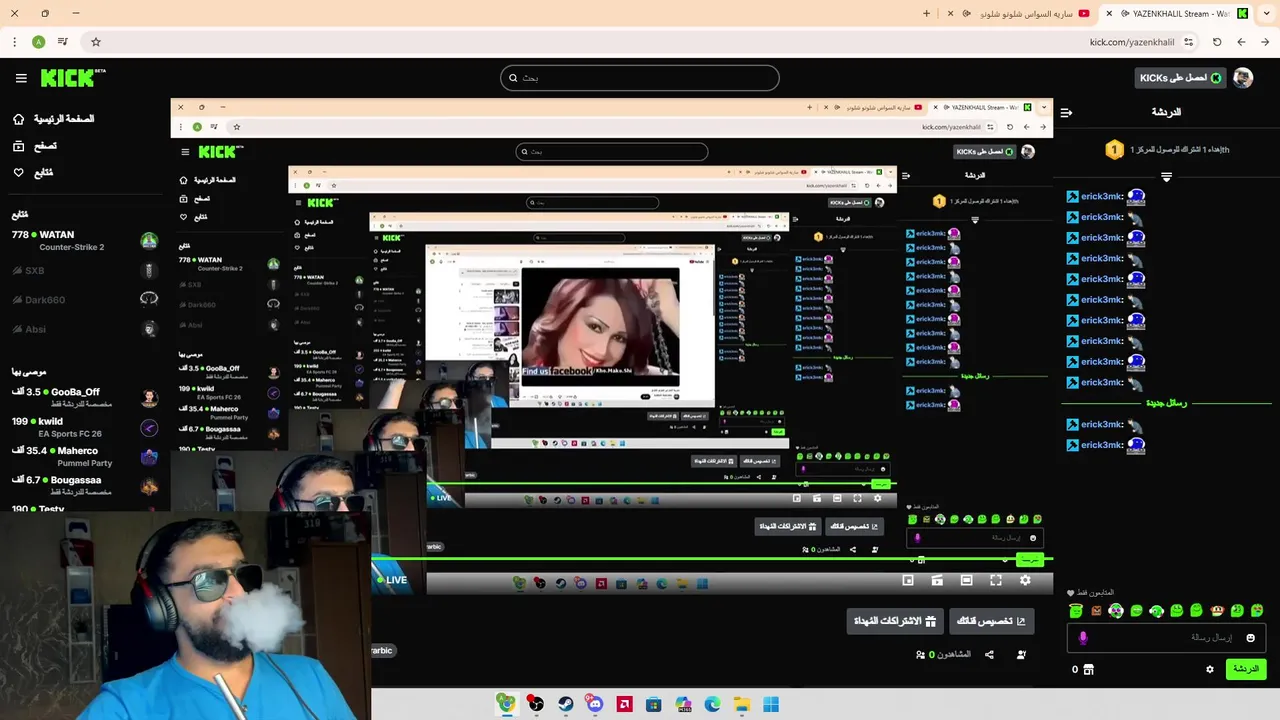Click the KICK logo in the page header

pyautogui.click(x=72, y=78)
